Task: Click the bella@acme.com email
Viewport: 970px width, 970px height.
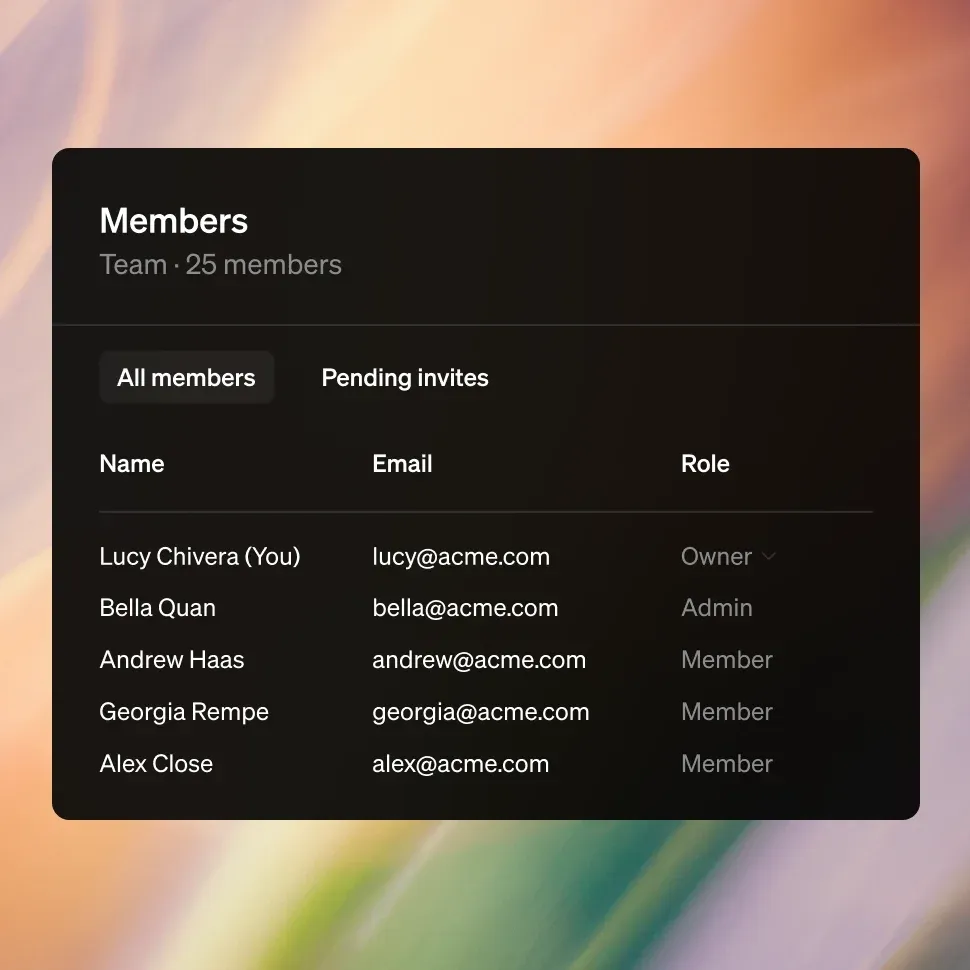Action: [465, 607]
